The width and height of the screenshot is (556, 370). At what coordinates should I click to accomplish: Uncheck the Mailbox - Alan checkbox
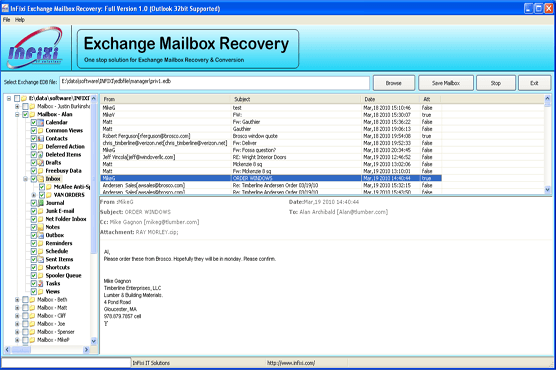point(25,114)
